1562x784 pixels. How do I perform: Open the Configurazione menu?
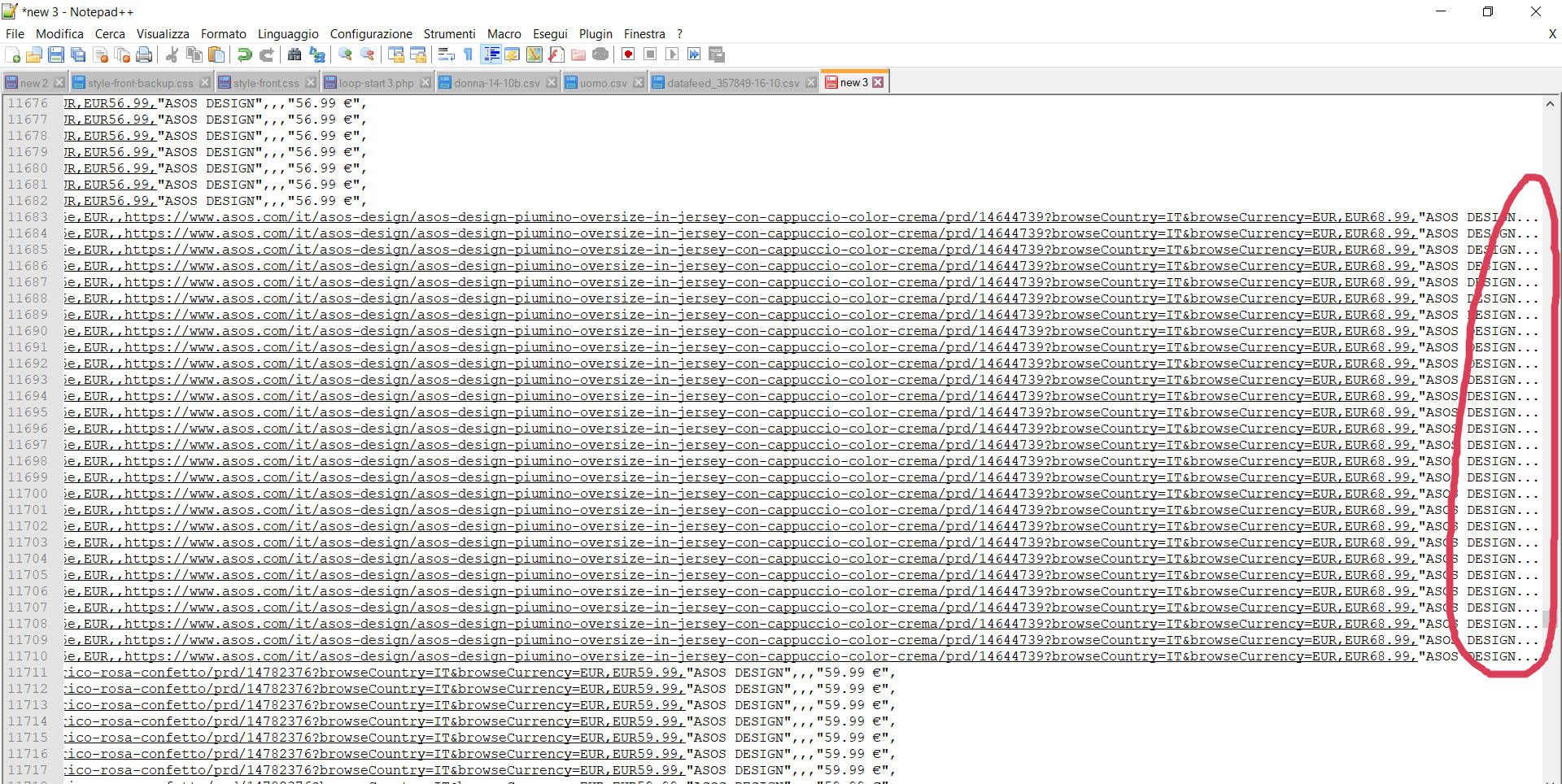pyautogui.click(x=371, y=34)
